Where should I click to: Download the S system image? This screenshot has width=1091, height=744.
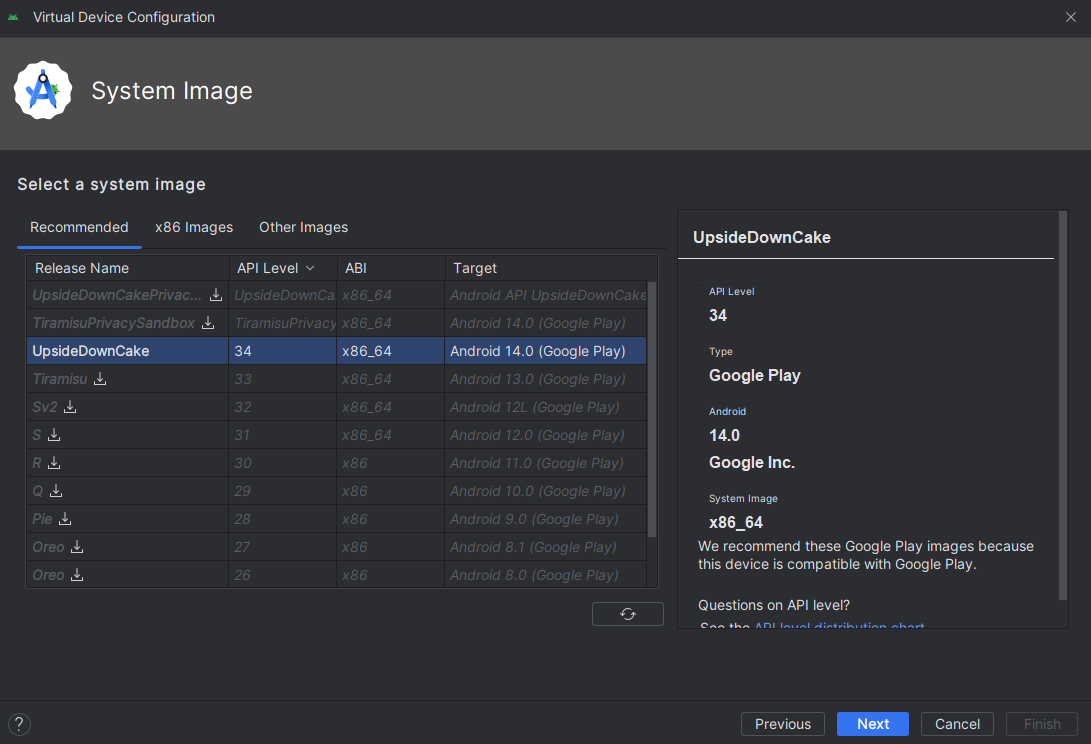[54, 435]
